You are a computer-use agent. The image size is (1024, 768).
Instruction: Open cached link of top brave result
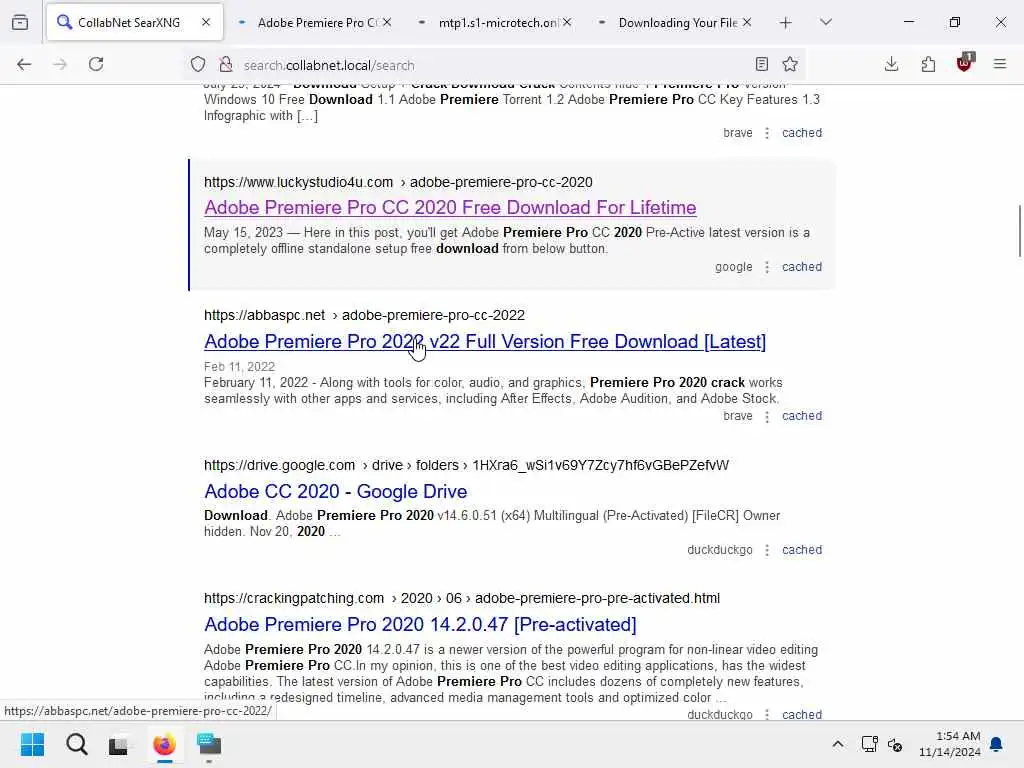[x=802, y=133]
